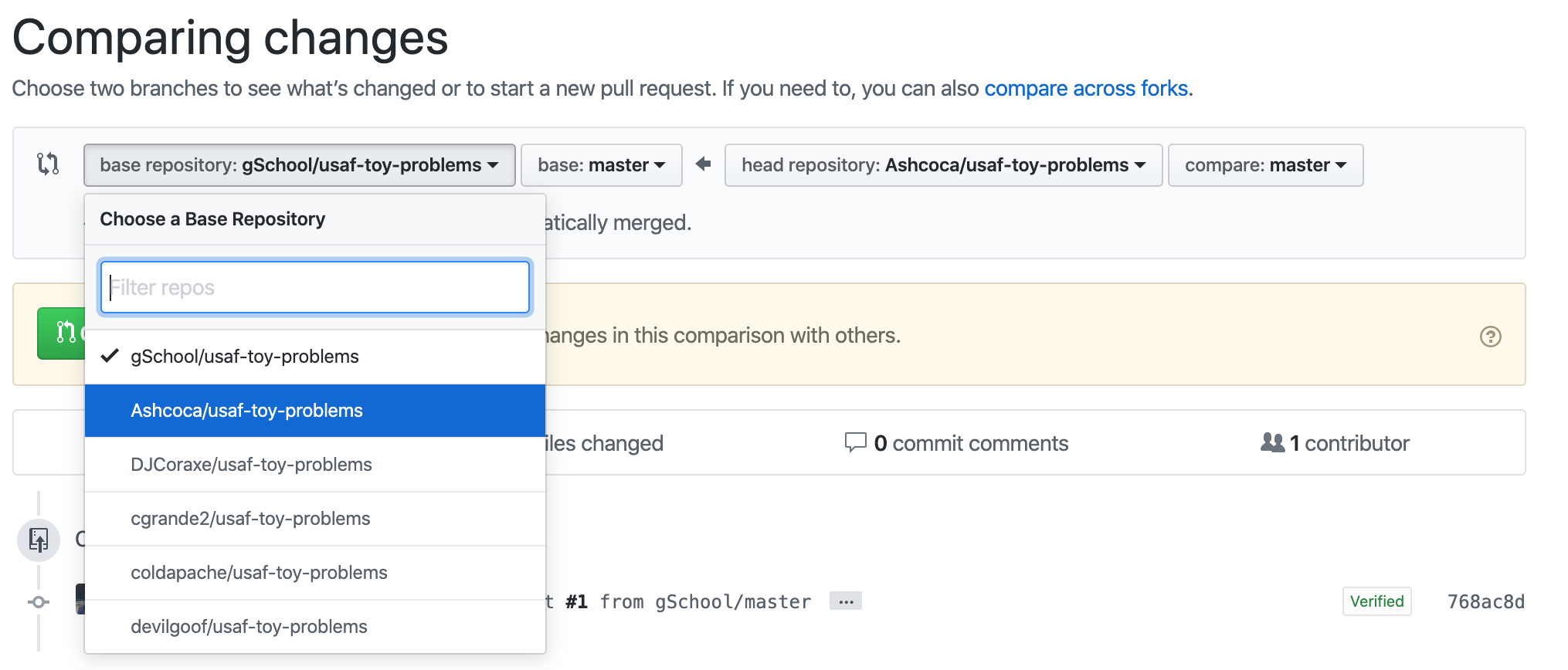Viewport: 1568px width, 670px height.
Task: Click the help question mark icon
Action: 1490,337
